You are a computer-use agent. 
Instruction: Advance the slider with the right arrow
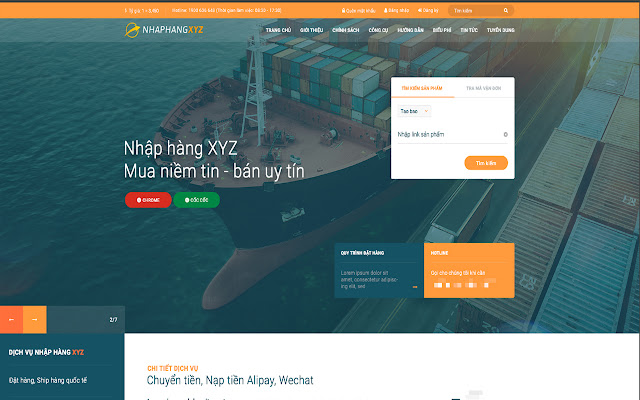coord(35,320)
